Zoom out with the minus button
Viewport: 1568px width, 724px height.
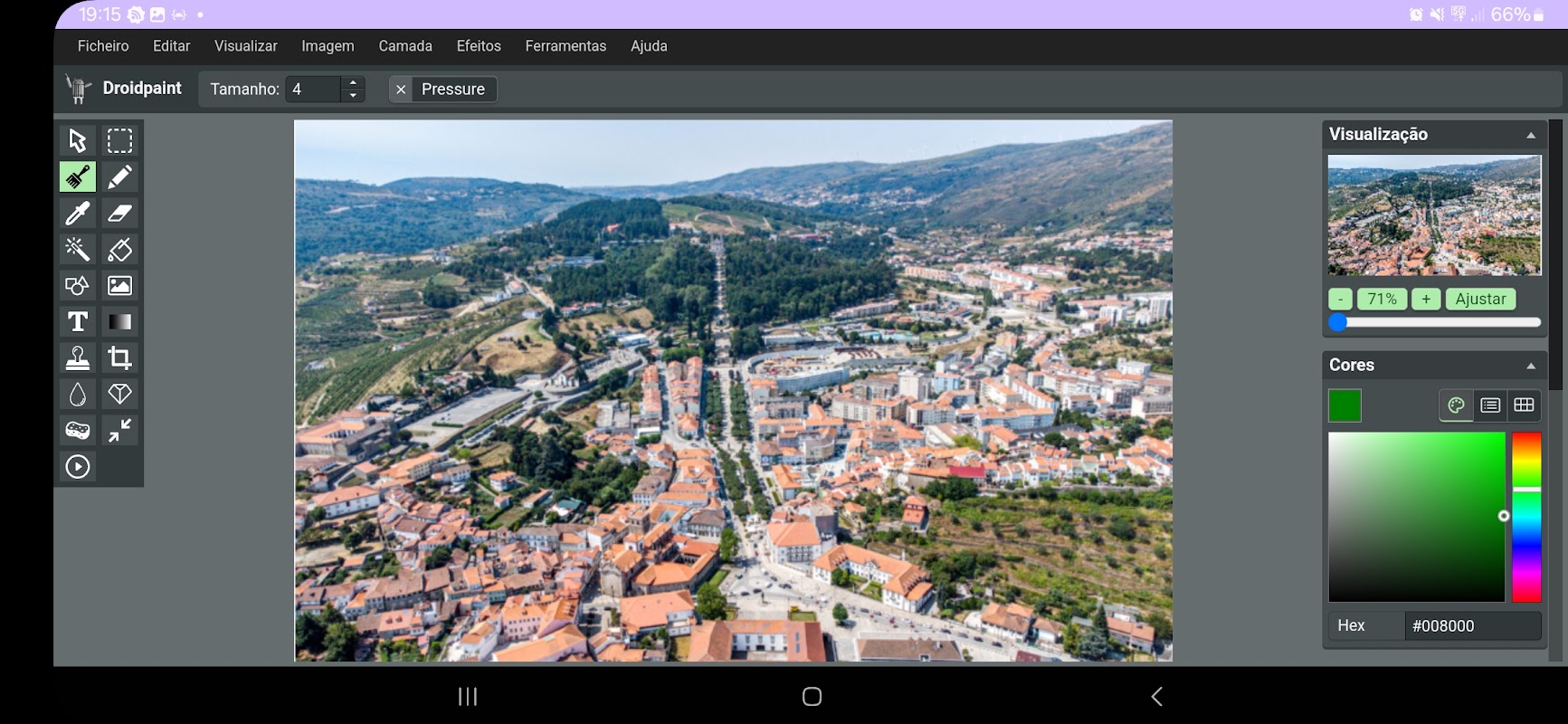pos(1340,299)
